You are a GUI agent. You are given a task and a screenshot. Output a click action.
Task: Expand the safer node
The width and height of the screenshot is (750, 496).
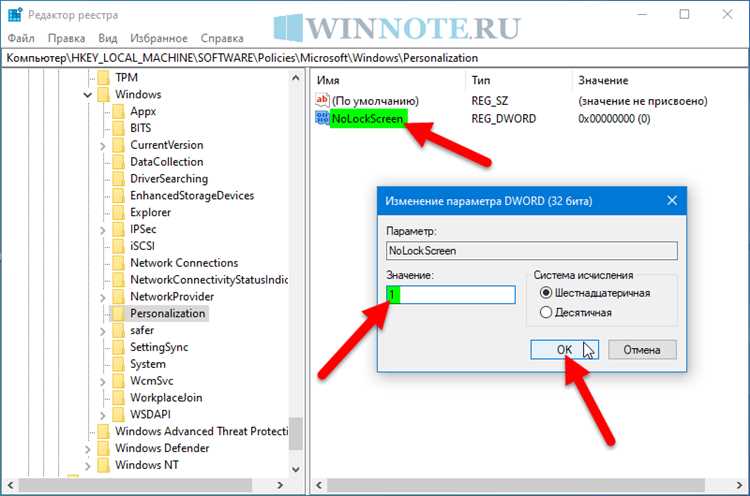tap(102, 331)
